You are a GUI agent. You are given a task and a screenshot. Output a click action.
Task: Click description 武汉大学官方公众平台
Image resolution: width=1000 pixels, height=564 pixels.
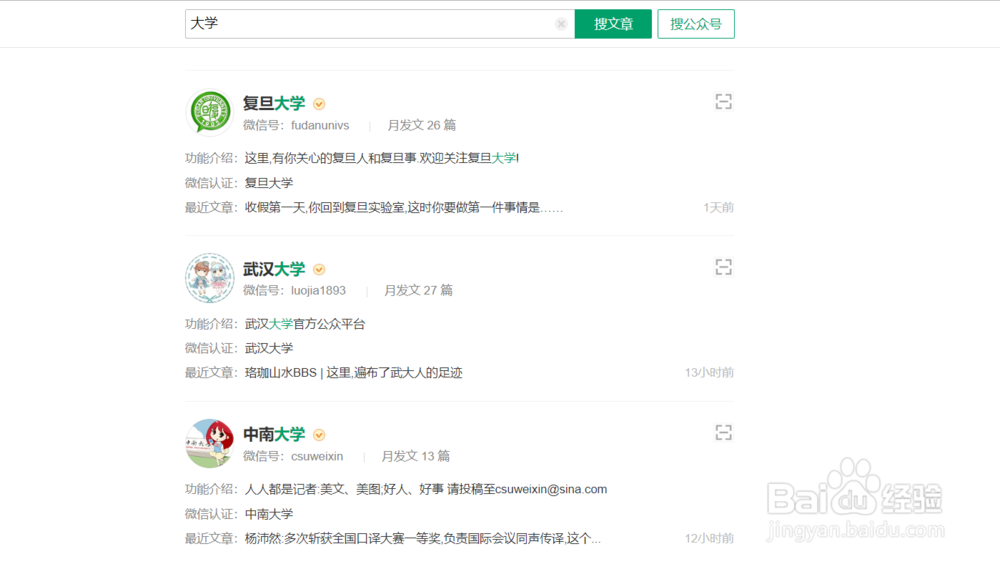click(x=305, y=324)
